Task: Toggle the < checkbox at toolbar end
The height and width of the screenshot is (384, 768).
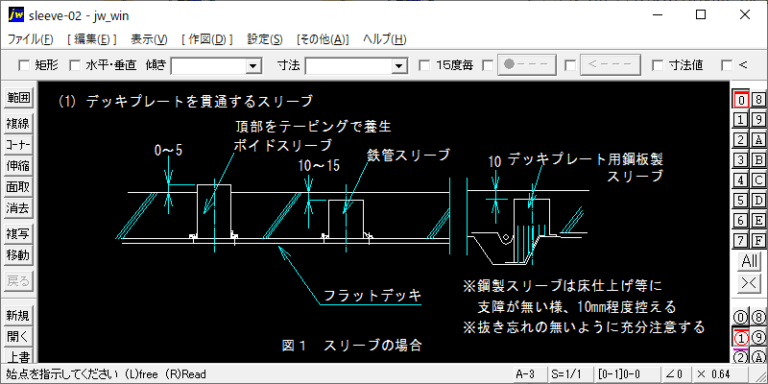Action: 727,65
